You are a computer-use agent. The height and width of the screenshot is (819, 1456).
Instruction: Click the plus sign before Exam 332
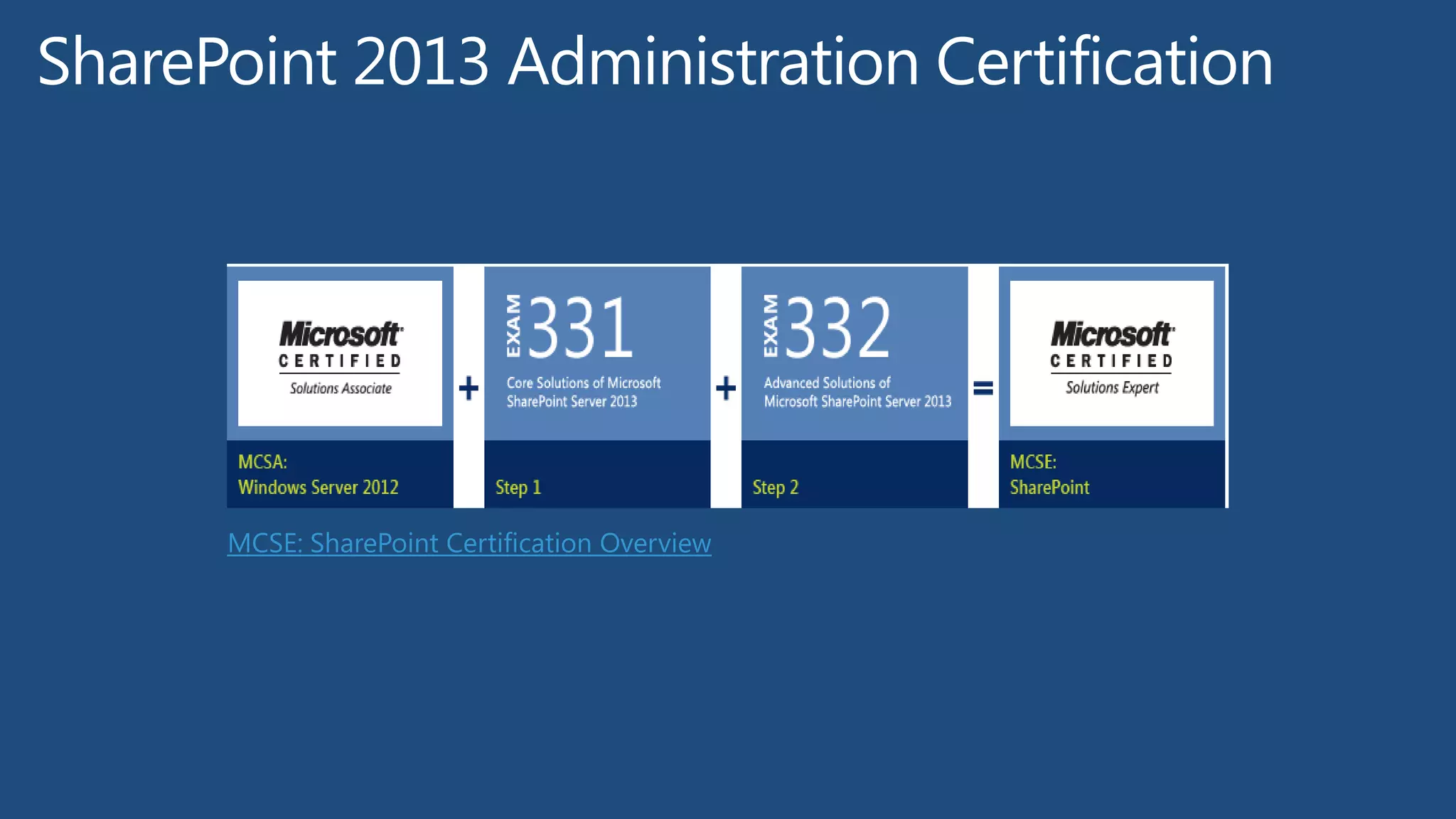coord(726,388)
